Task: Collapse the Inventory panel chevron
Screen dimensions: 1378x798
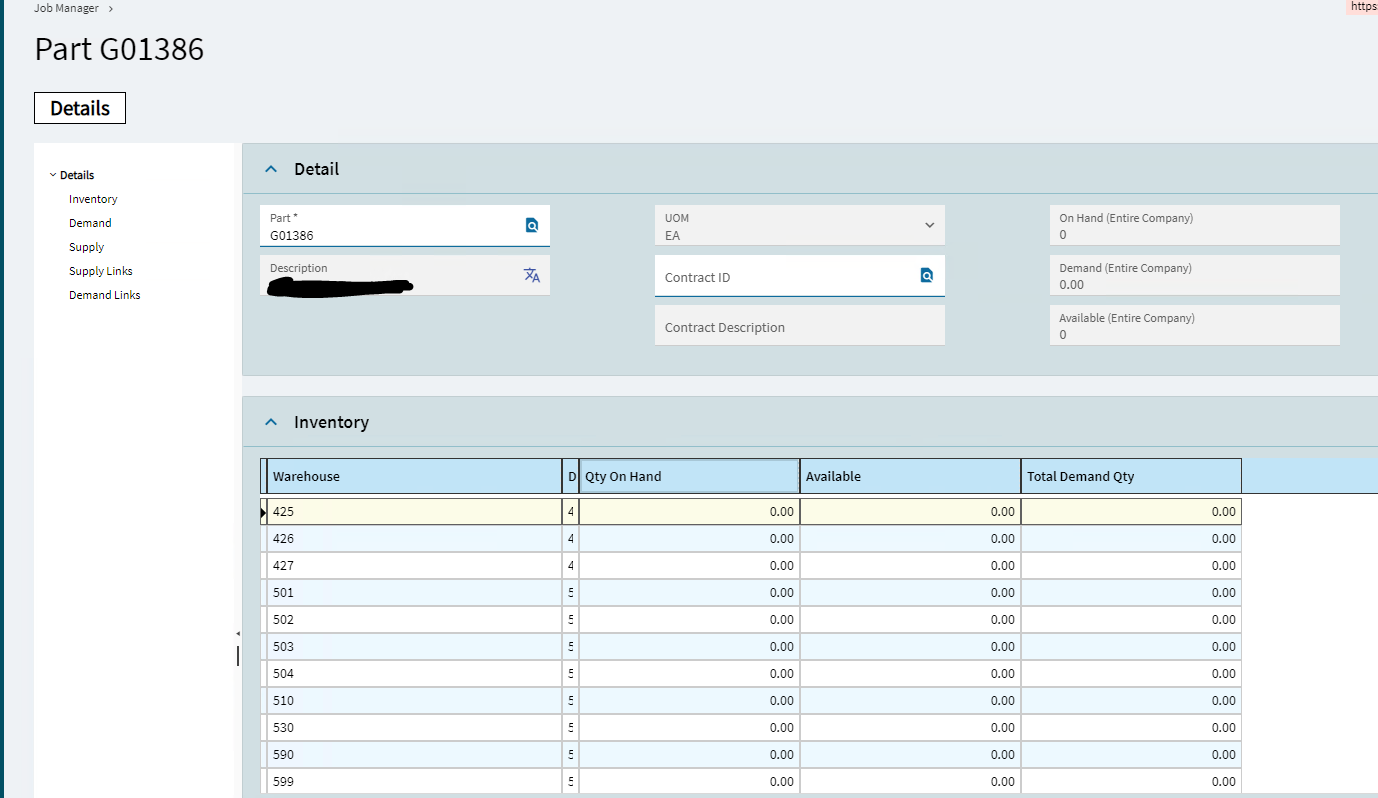Action: point(271,423)
